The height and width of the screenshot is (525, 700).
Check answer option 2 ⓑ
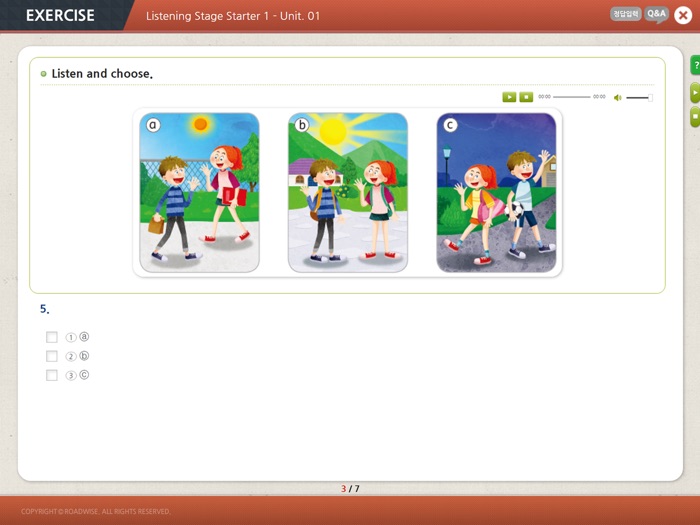pos(52,356)
